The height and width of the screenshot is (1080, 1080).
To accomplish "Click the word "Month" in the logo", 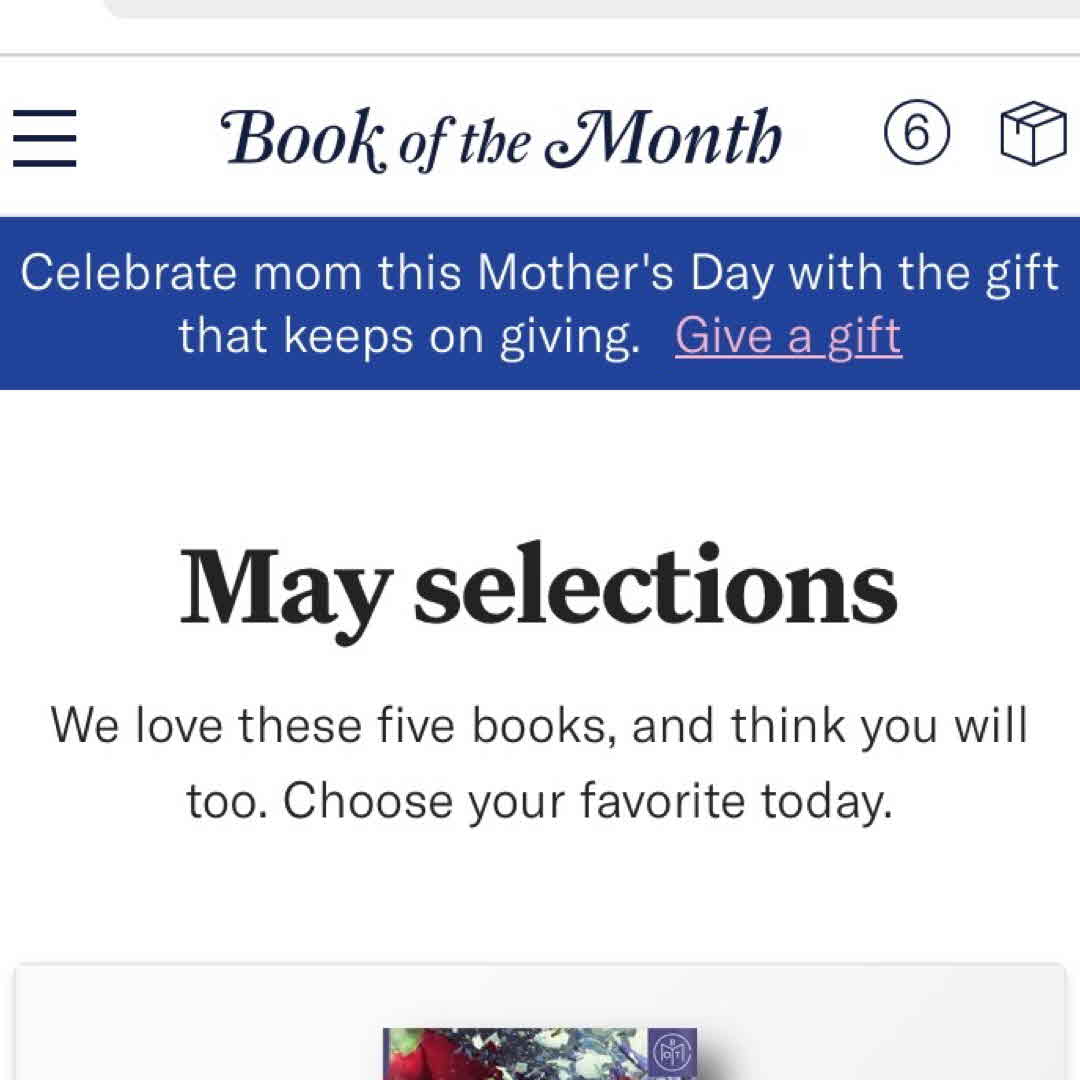I will [x=664, y=138].
